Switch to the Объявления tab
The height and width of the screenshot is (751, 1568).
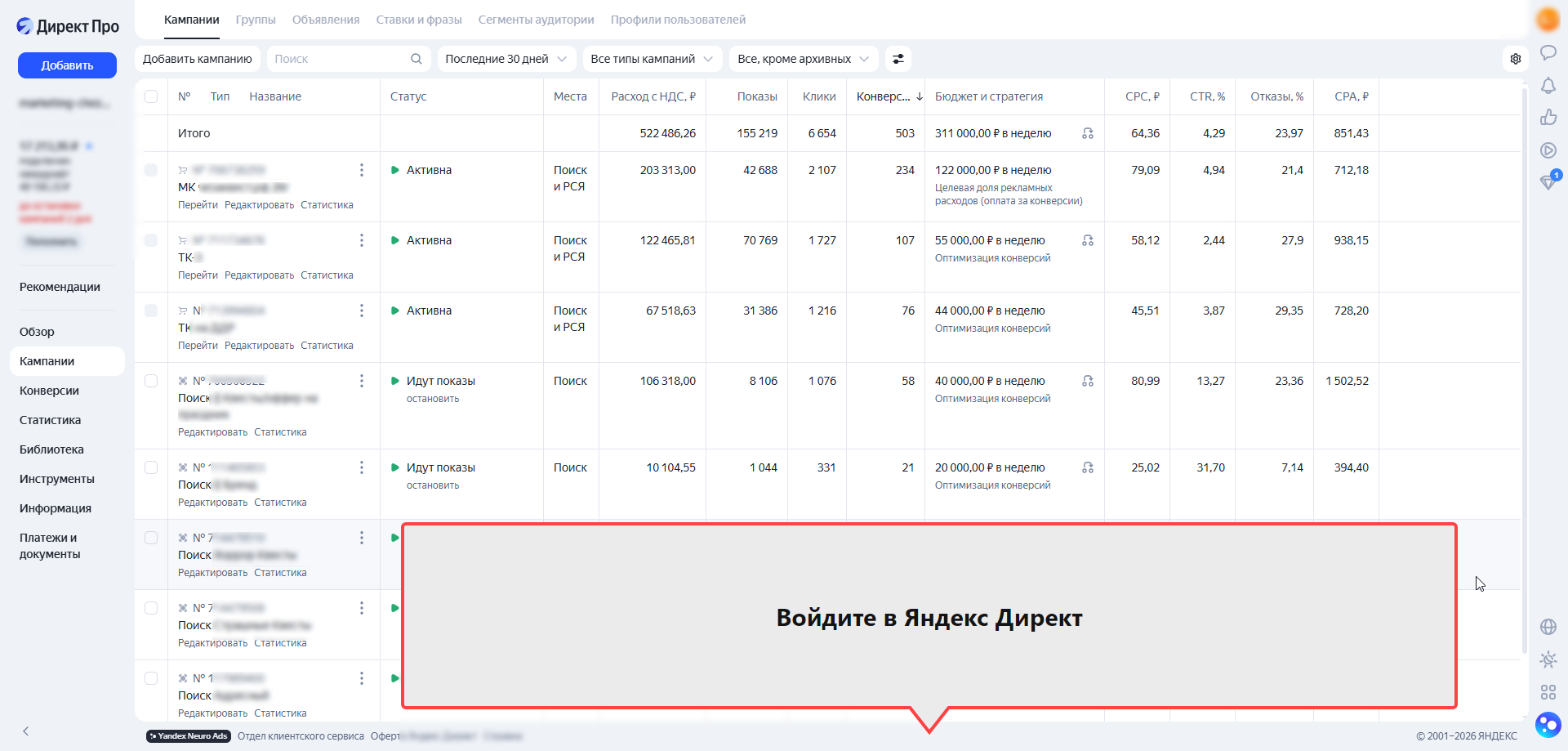[x=326, y=20]
